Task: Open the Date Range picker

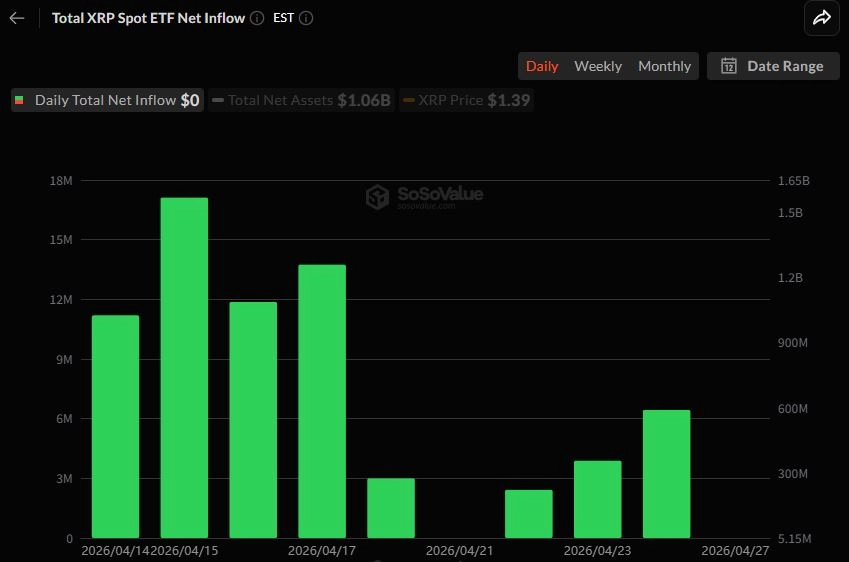Action: [x=773, y=66]
